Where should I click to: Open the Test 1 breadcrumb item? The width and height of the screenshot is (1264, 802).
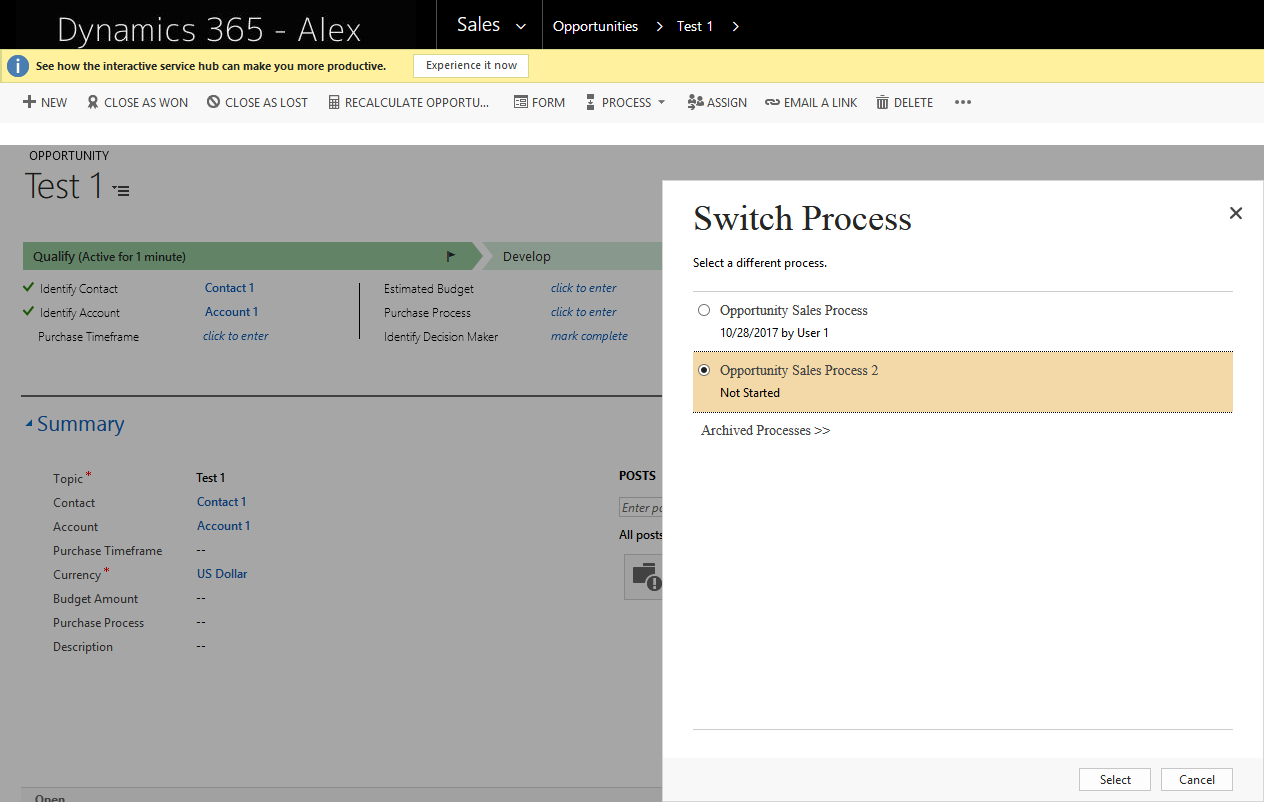click(x=694, y=26)
